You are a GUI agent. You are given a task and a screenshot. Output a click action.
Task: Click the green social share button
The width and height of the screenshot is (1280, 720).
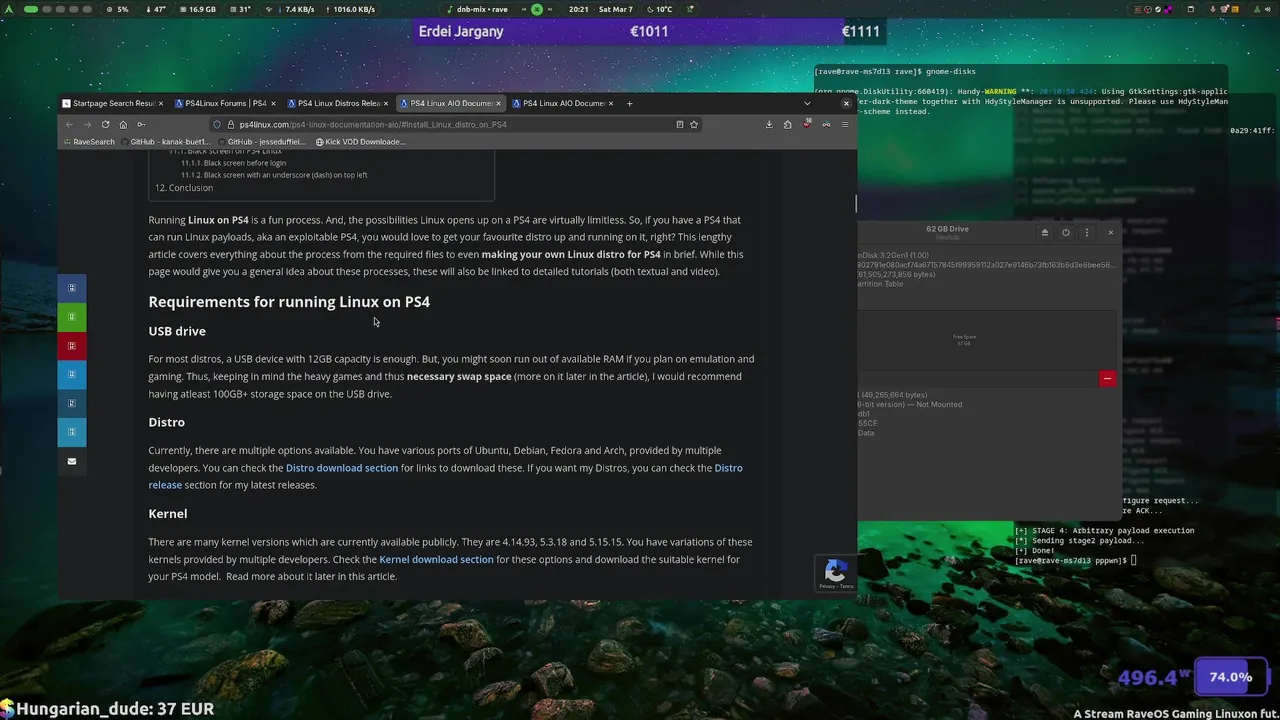[71, 317]
